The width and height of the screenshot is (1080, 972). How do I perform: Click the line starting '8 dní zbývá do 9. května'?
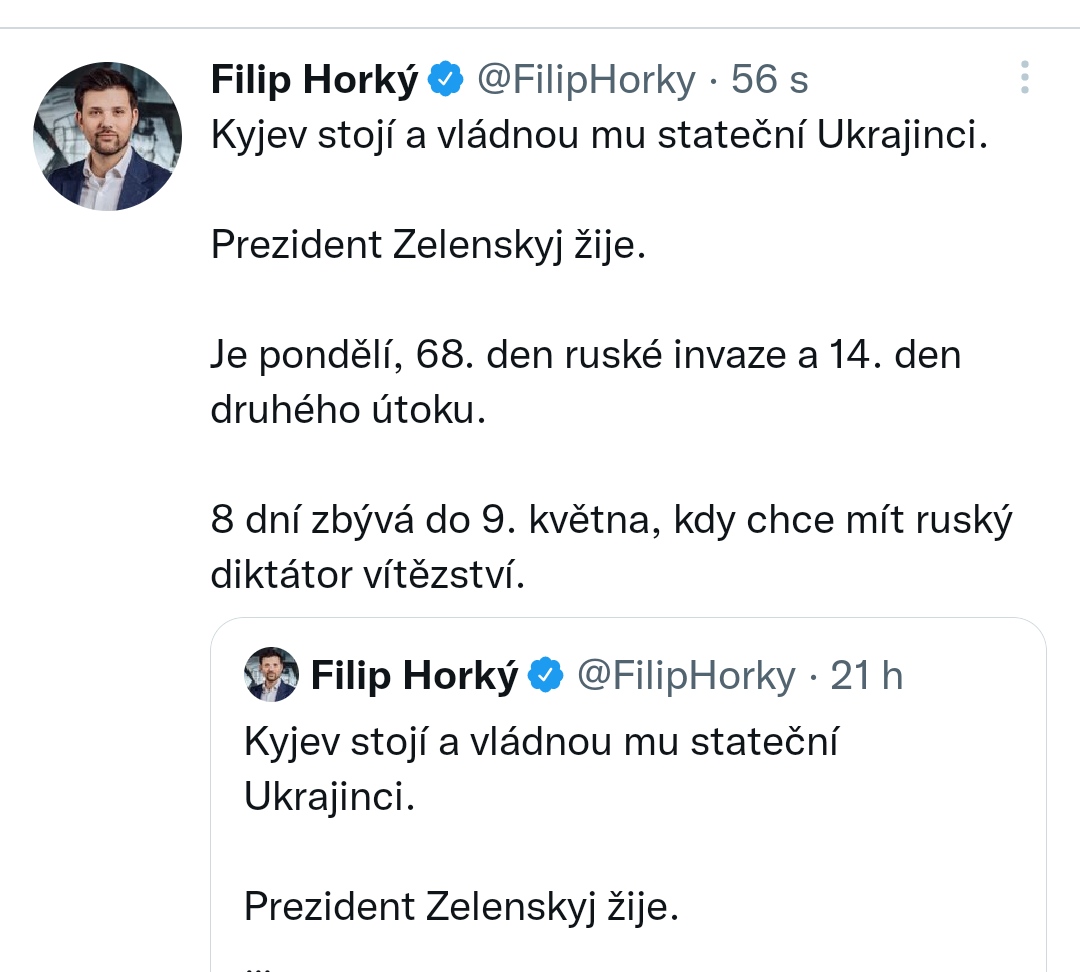pyautogui.click(x=611, y=520)
